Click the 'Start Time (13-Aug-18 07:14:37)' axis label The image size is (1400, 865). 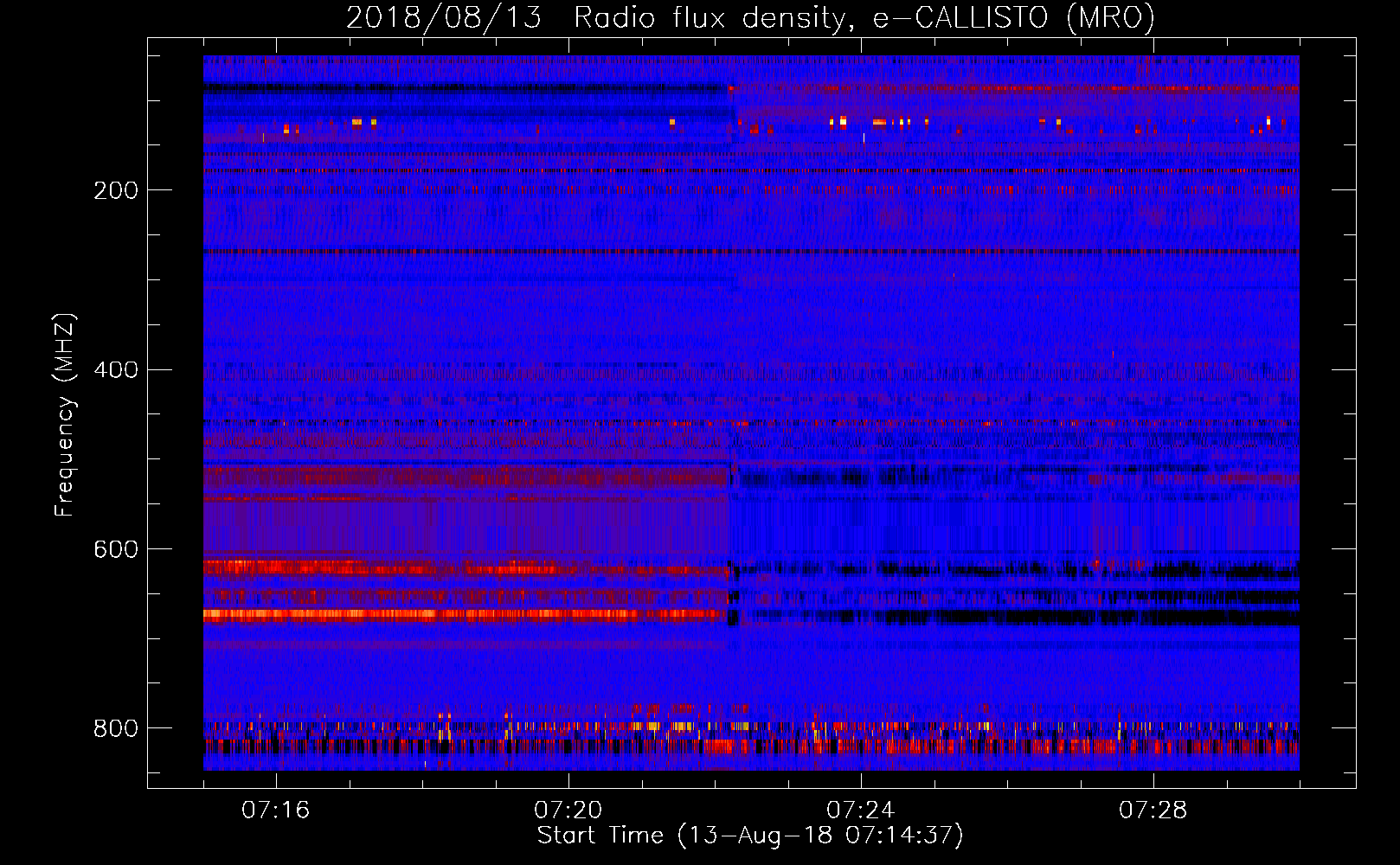(x=750, y=836)
